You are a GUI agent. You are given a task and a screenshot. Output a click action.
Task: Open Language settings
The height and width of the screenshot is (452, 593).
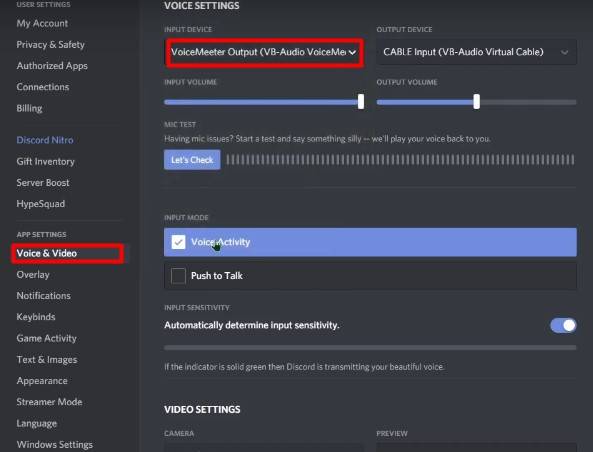[x=37, y=423]
